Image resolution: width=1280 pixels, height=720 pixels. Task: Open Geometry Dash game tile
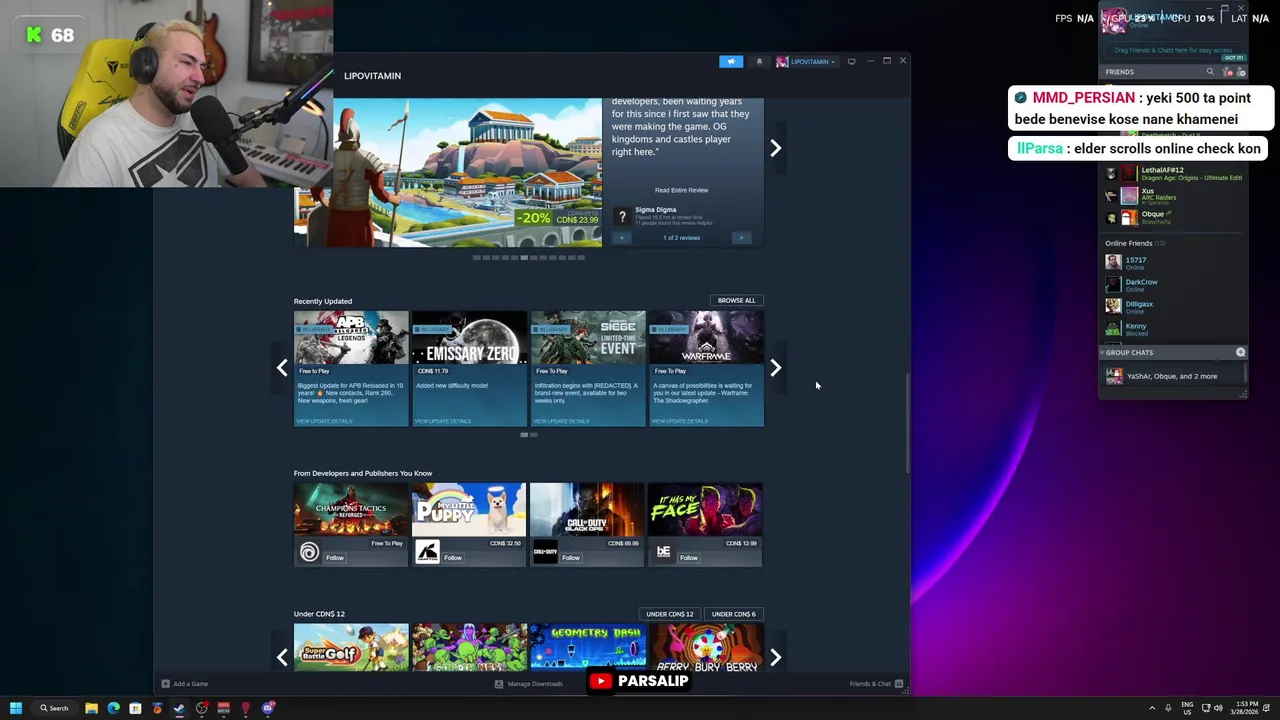pyautogui.click(x=587, y=647)
